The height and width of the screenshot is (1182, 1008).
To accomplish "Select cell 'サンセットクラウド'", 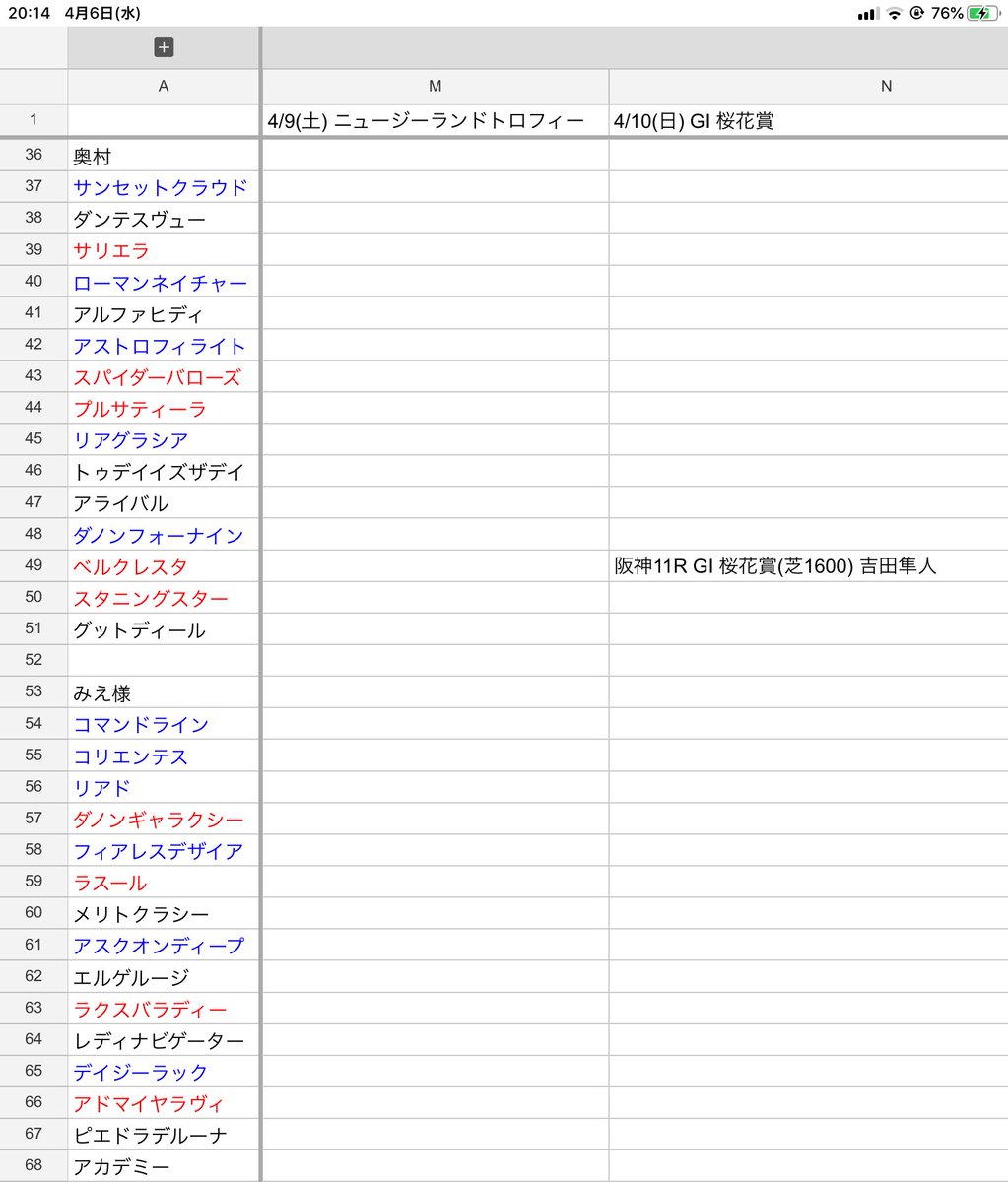I will [x=164, y=187].
